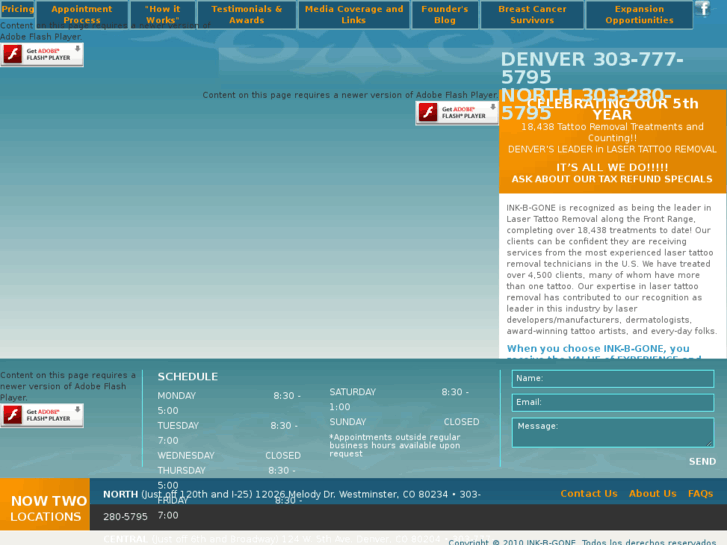
Task: Click the SCHEDULE heading
Action: pyautogui.click(x=187, y=377)
